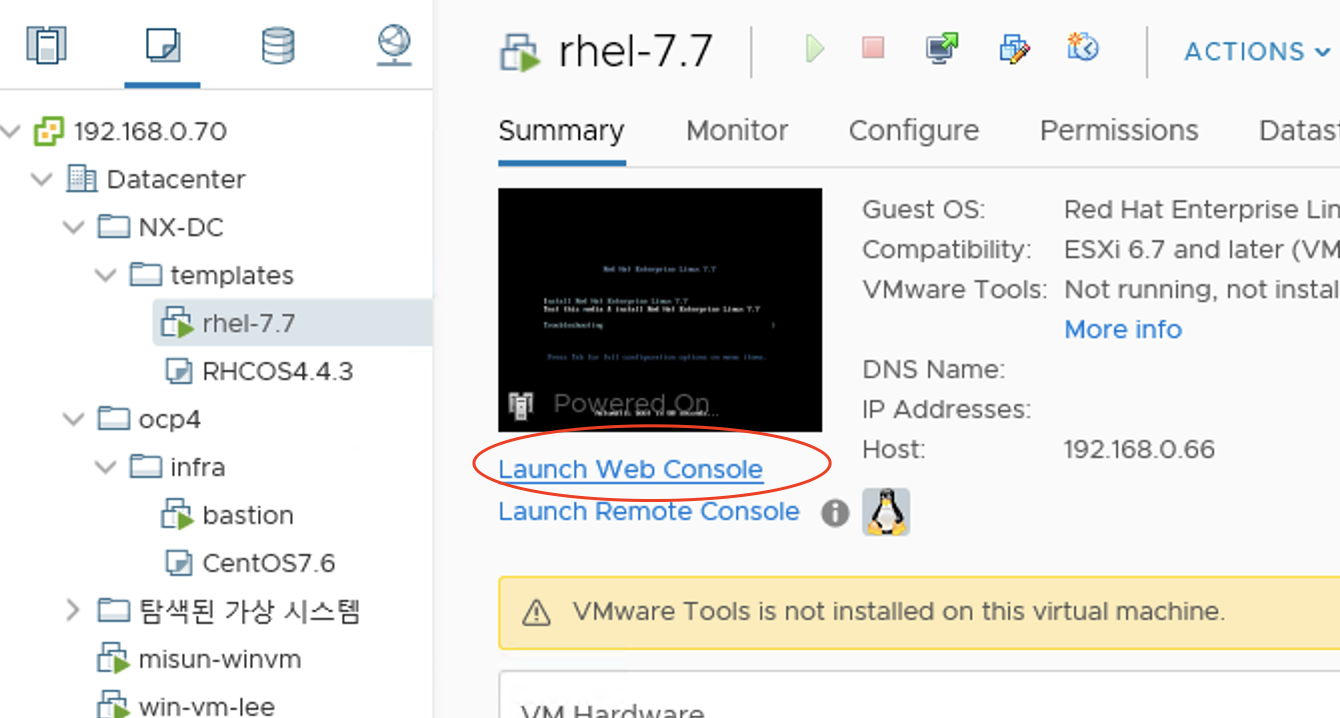This screenshot has width=1340, height=718.
Task: Click the Datacenter building icon
Action: click(81, 179)
